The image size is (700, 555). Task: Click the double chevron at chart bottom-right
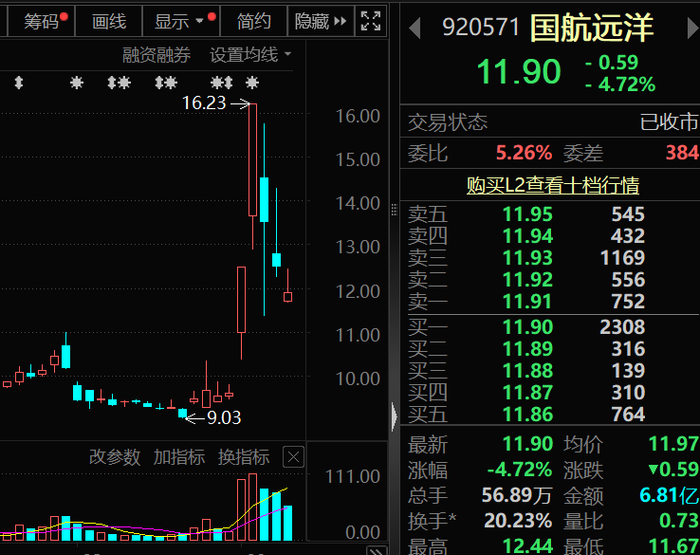[x=376, y=551]
